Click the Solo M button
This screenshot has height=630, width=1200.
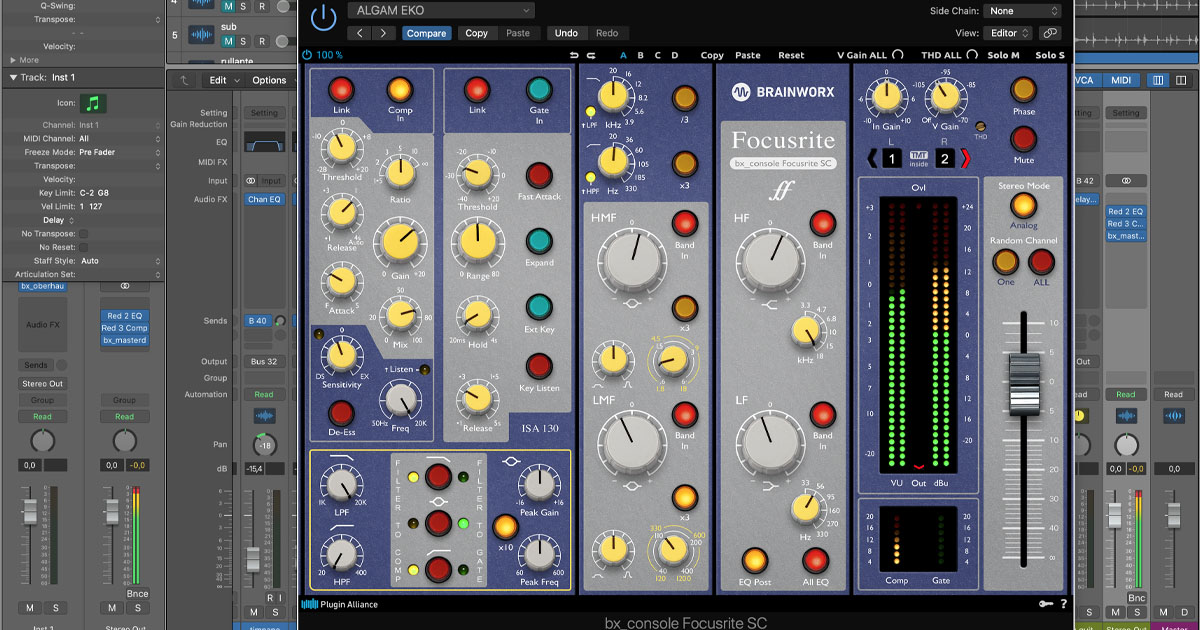click(1004, 55)
